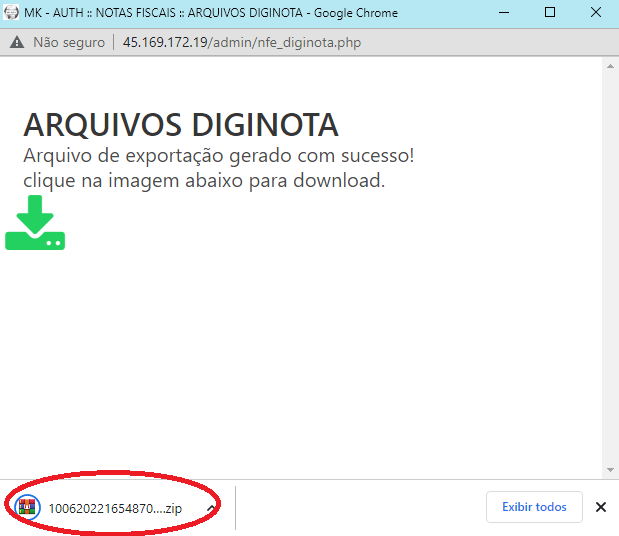Click the green download image
The height and width of the screenshot is (536, 619).
tap(35, 223)
